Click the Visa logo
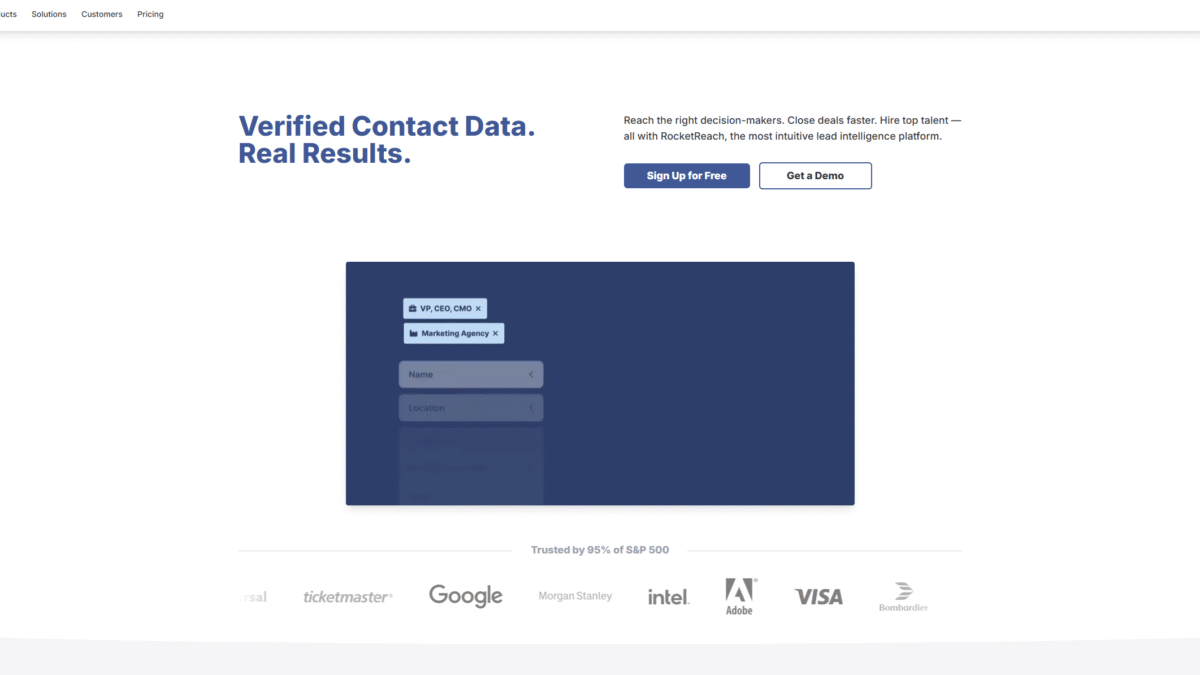 click(819, 597)
